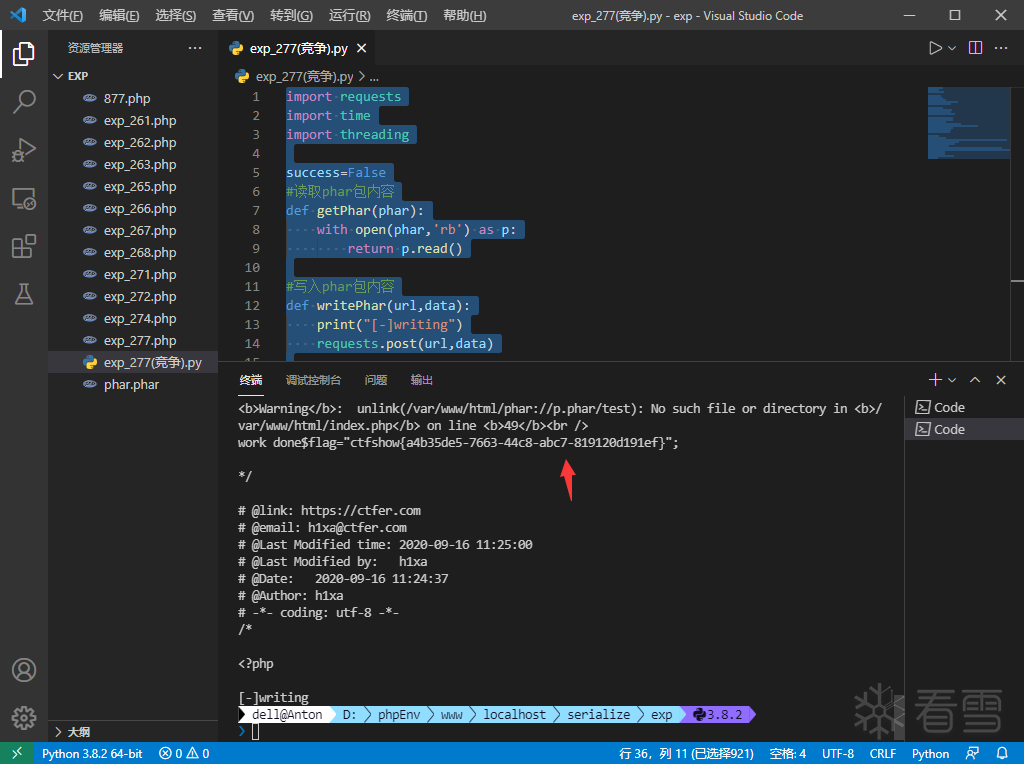Open Remote Explorer view
This screenshot has width=1024, height=764.
pyautogui.click(x=24, y=199)
